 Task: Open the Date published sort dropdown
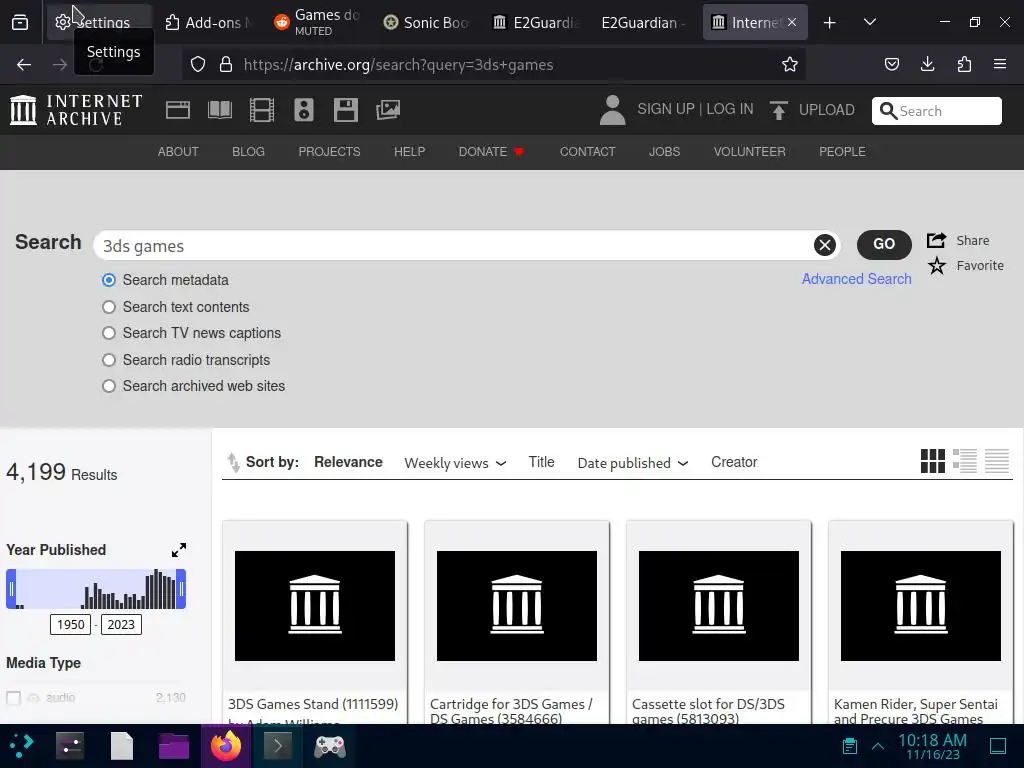[x=633, y=462]
